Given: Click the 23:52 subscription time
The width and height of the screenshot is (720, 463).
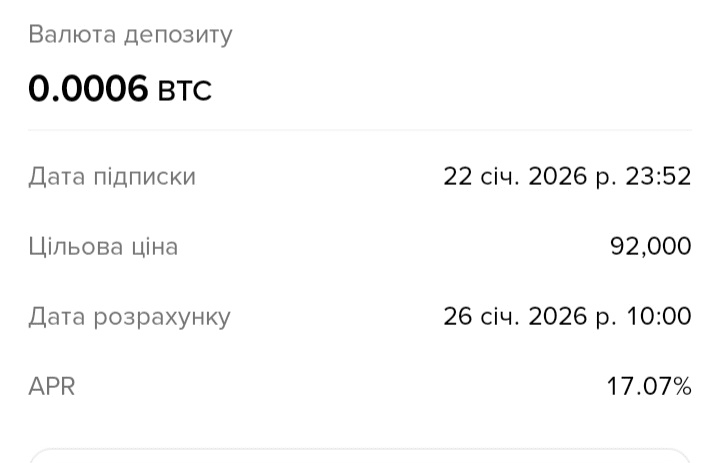Looking at the screenshot, I should click(x=659, y=177).
